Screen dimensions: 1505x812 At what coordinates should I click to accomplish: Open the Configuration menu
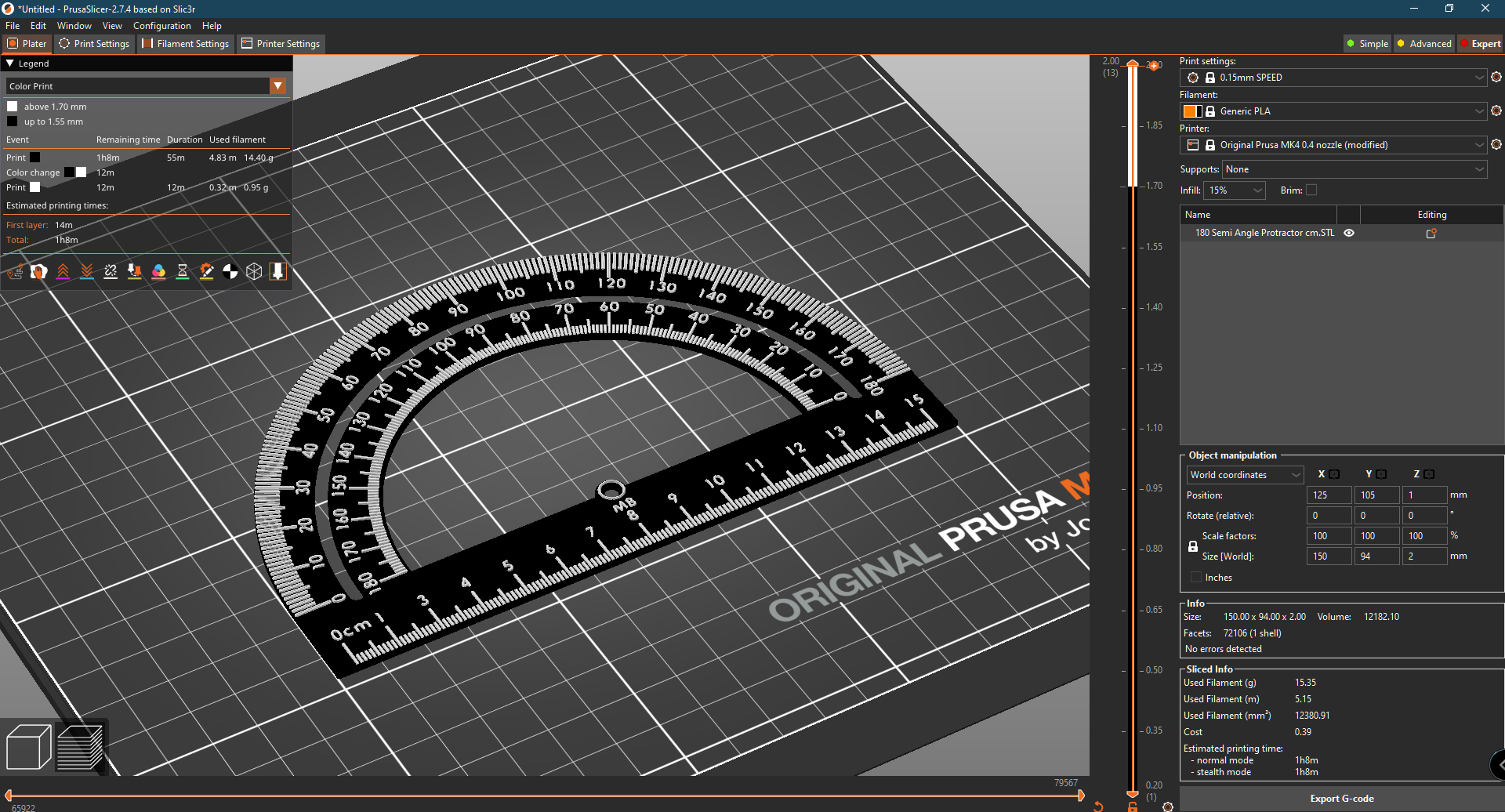click(161, 25)
